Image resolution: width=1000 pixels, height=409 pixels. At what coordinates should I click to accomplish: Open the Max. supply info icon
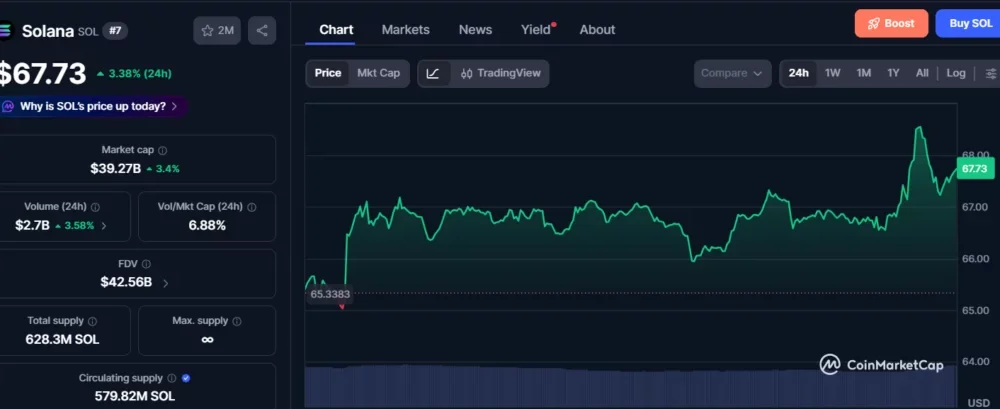(237, 322)
